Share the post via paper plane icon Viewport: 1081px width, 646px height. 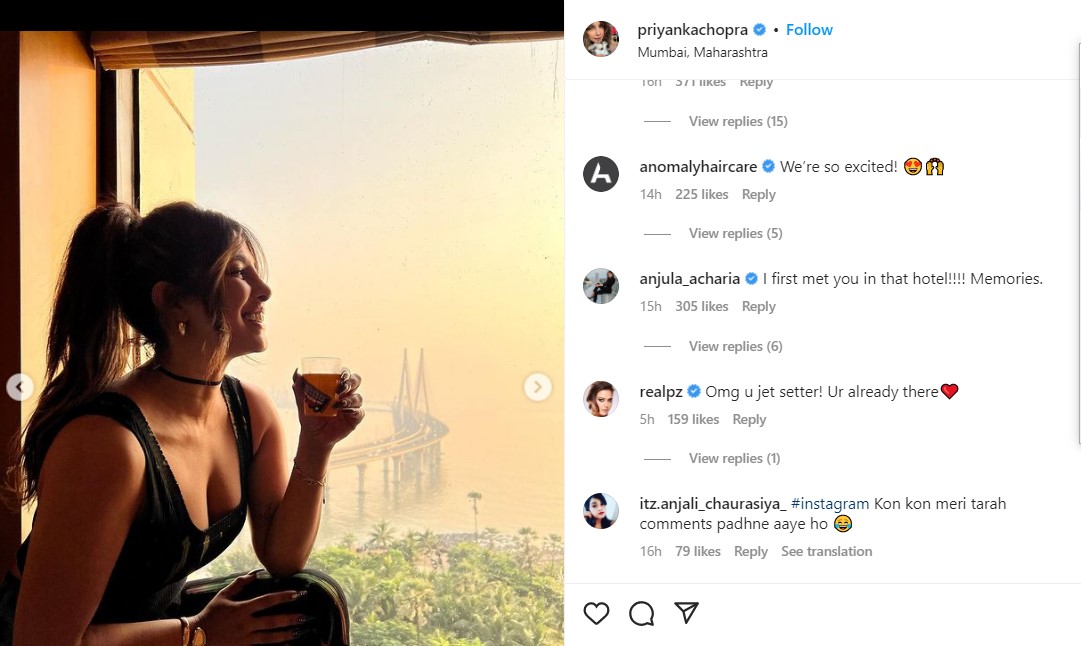[x=686, y=612]
